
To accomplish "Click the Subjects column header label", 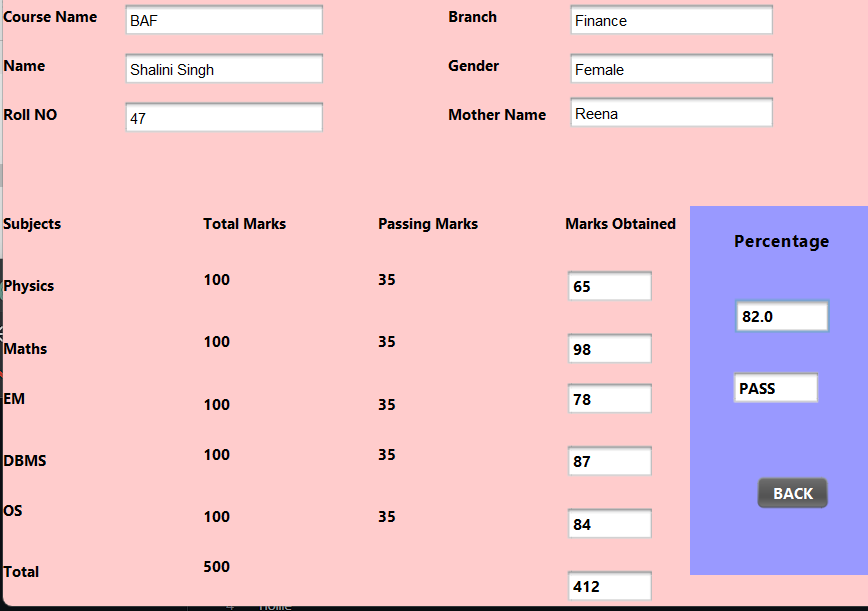I will (x=31, y=224).
